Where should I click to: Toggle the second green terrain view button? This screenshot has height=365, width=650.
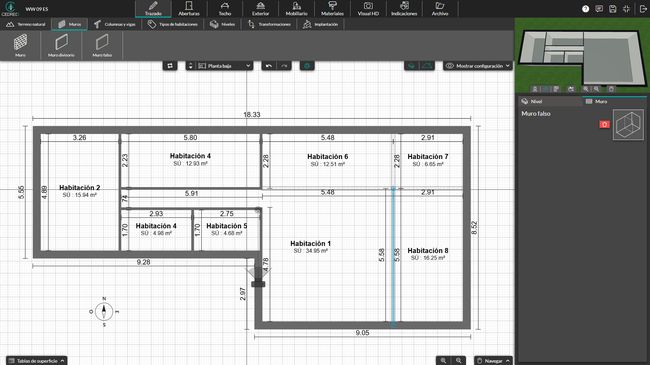pyautogui.click(x=427, y=66)
